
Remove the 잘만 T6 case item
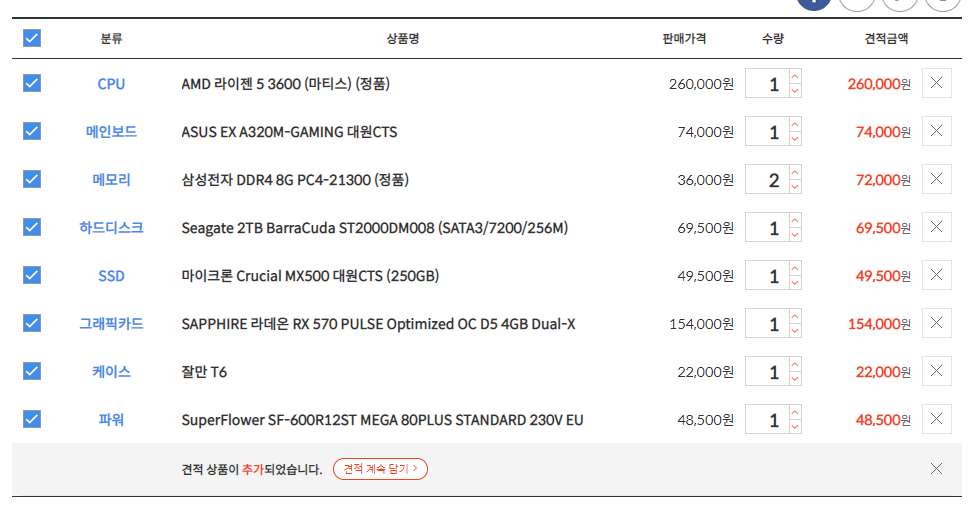[936, 371]
